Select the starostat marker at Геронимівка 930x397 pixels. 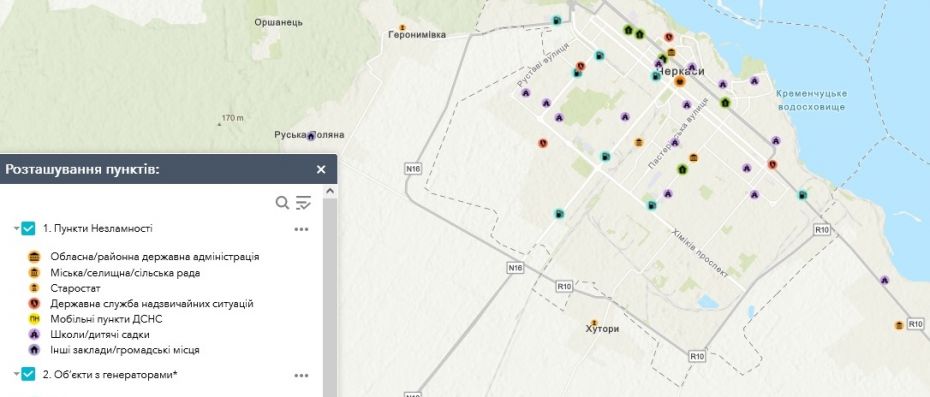click(402, 27)
